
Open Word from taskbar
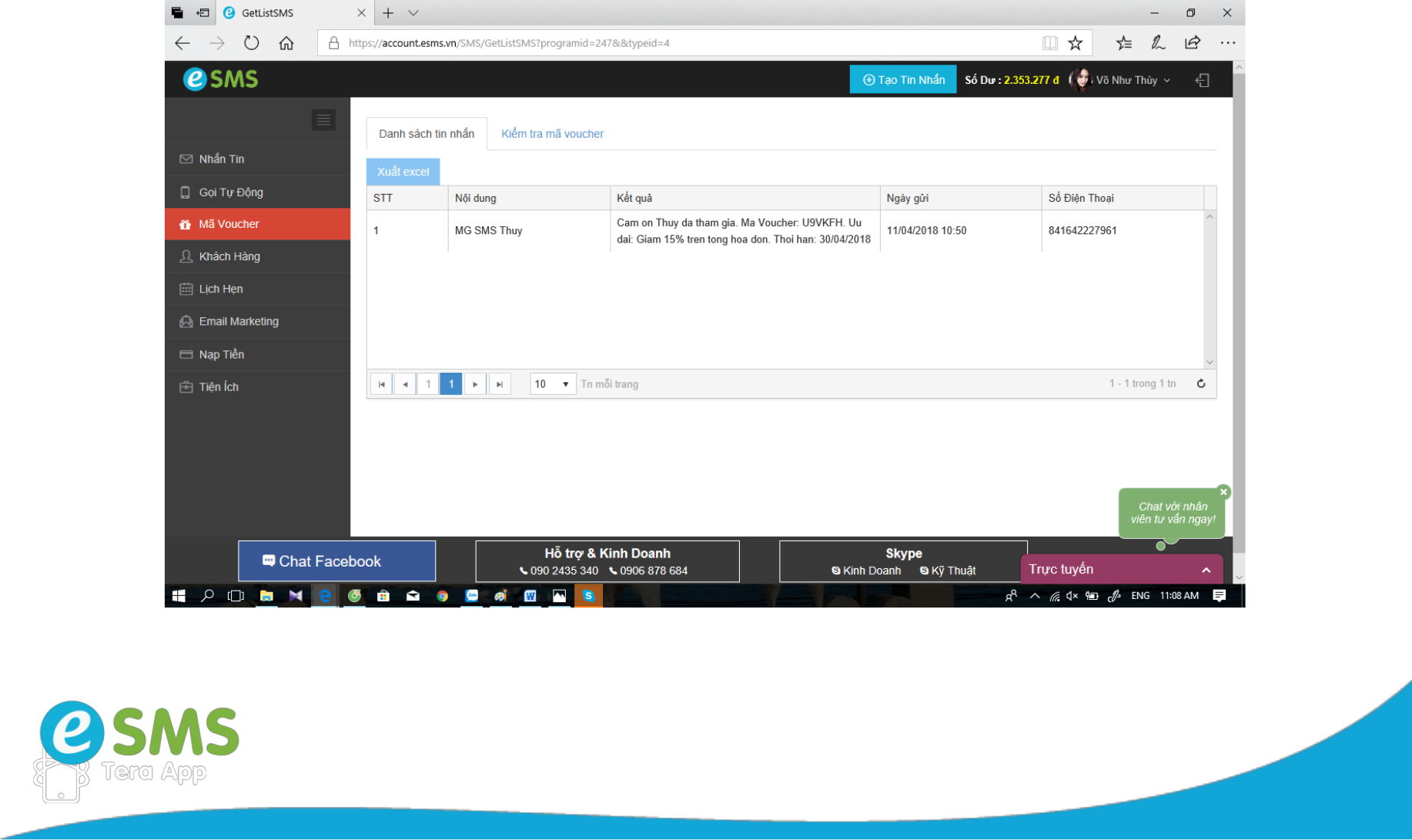tap(530, 596)
